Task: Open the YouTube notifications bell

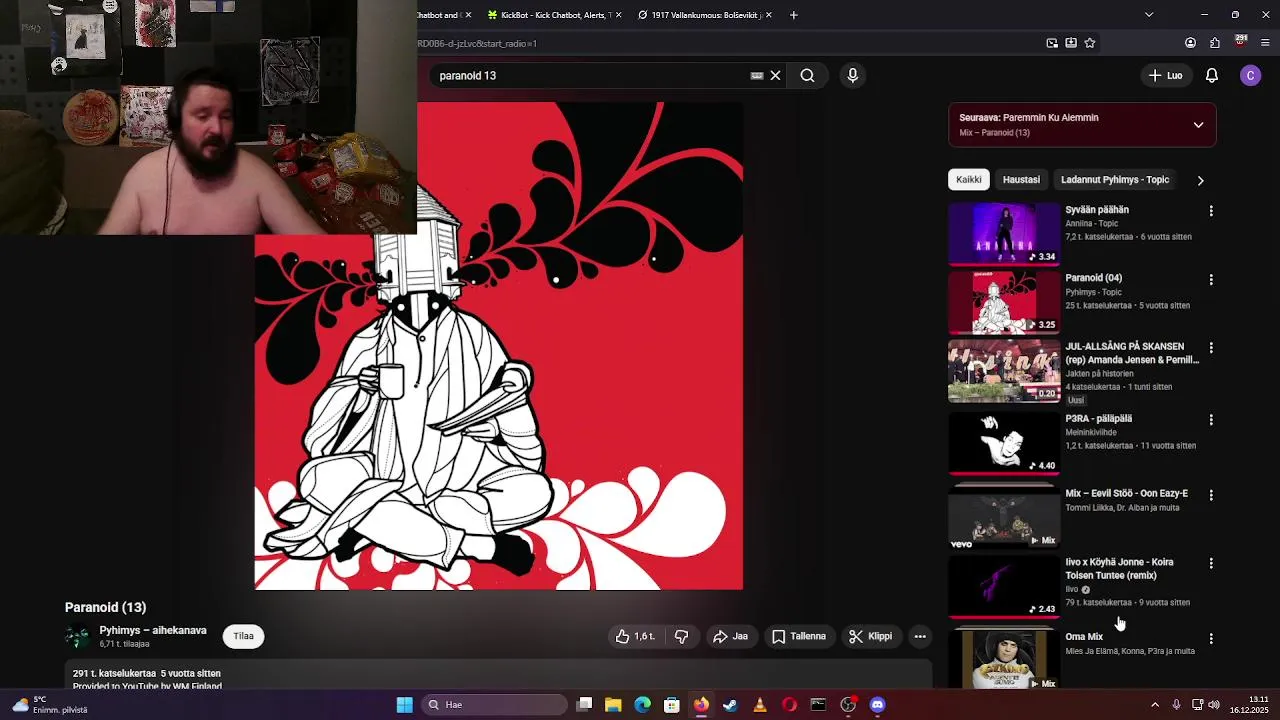Action: [1211, 75]
